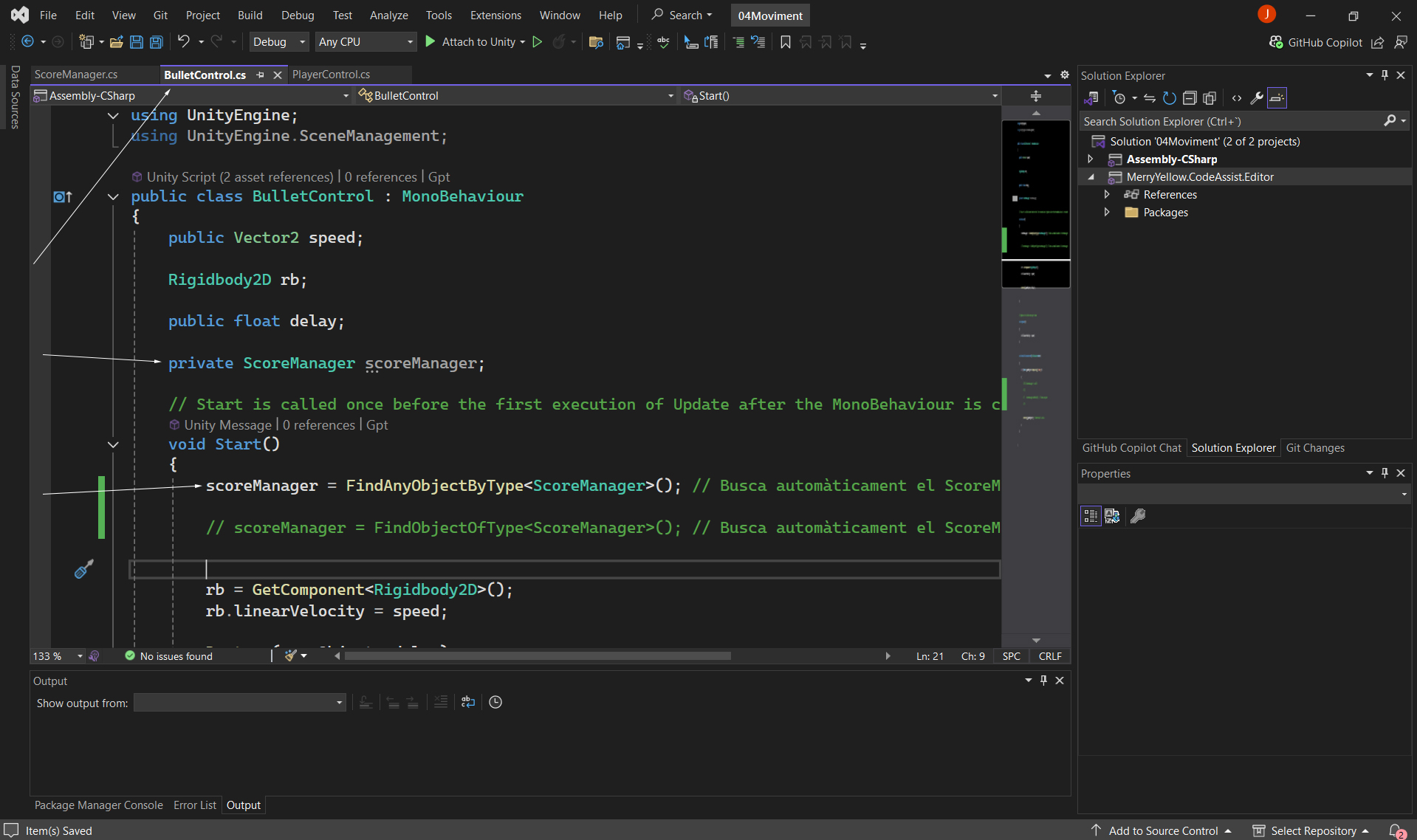Screen dimensions: 1417x840
Task: Click Add to Source Control
Action: point(1162,830)
